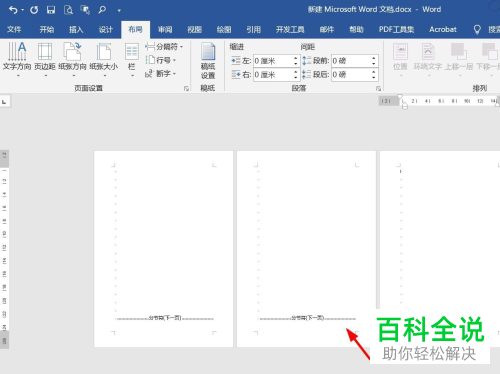This screenshot has width=500, height=374.
Task: Switch to the 插入 tab
Action: point(76,30)
